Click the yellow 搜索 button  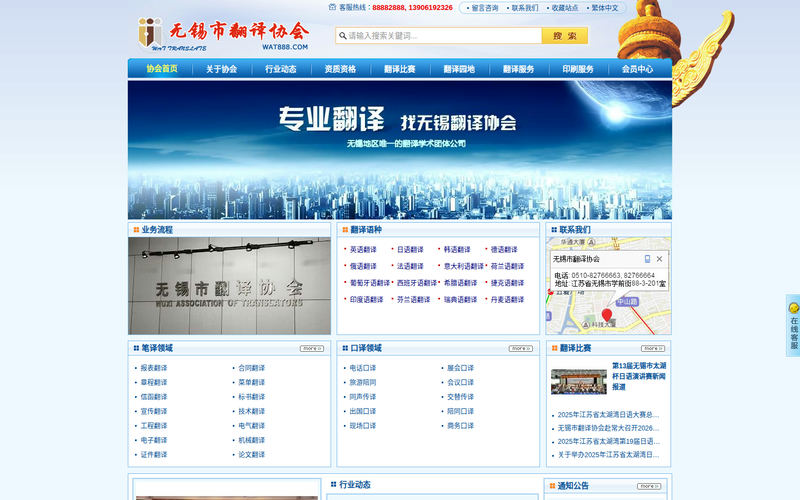[565, 36]
